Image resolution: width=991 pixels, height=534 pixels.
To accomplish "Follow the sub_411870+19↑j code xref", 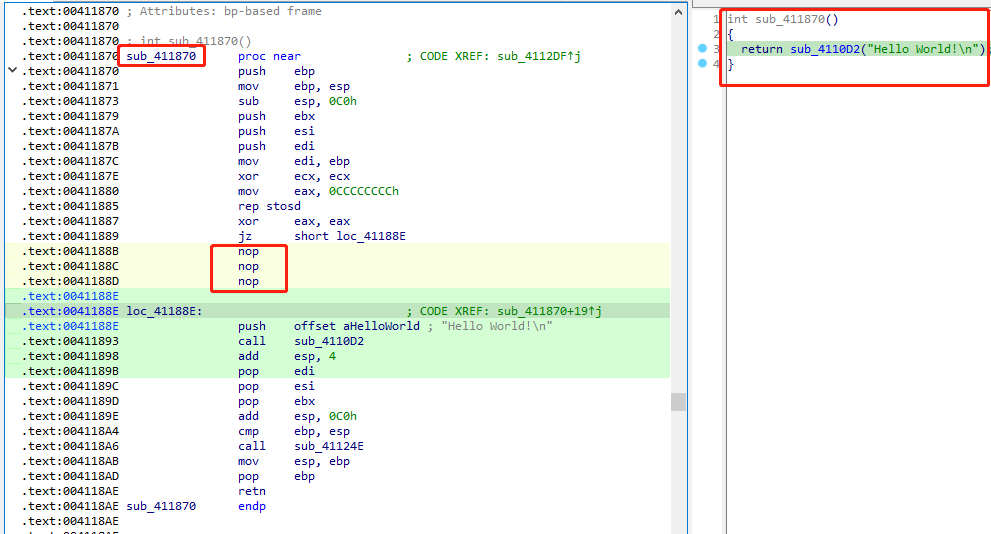I will pyautogui.click(x=549, y=311).
